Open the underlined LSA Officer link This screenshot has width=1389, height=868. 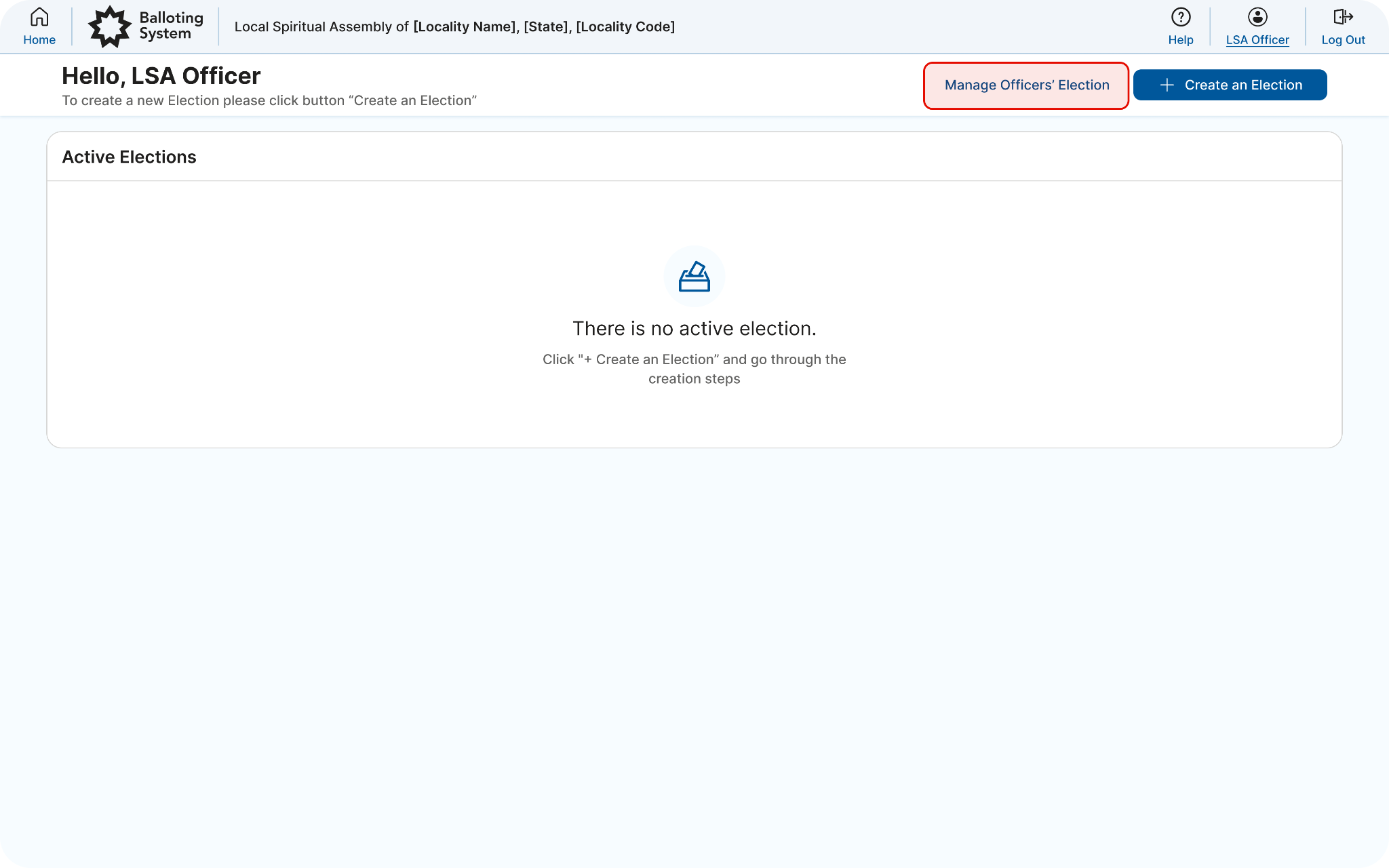click(1257, 40)
